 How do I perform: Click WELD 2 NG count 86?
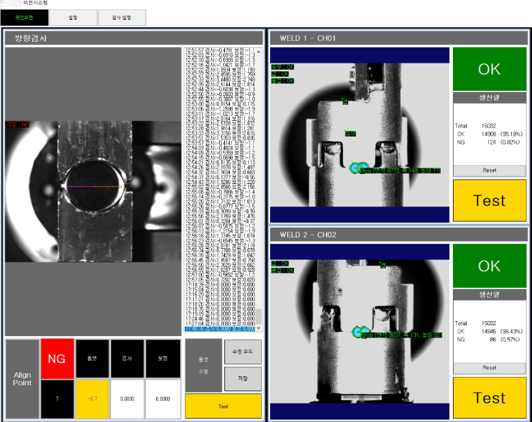(x=493, y=339)
